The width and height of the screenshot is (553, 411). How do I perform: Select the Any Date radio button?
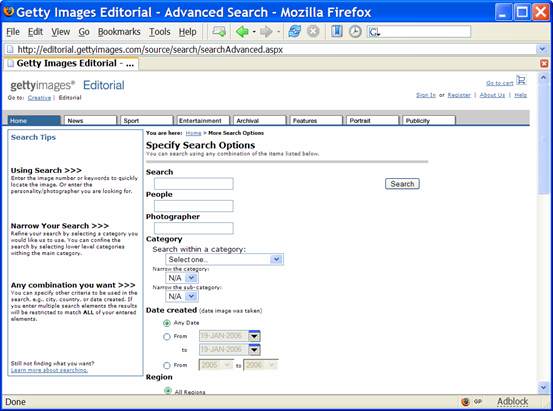point(167,323)
